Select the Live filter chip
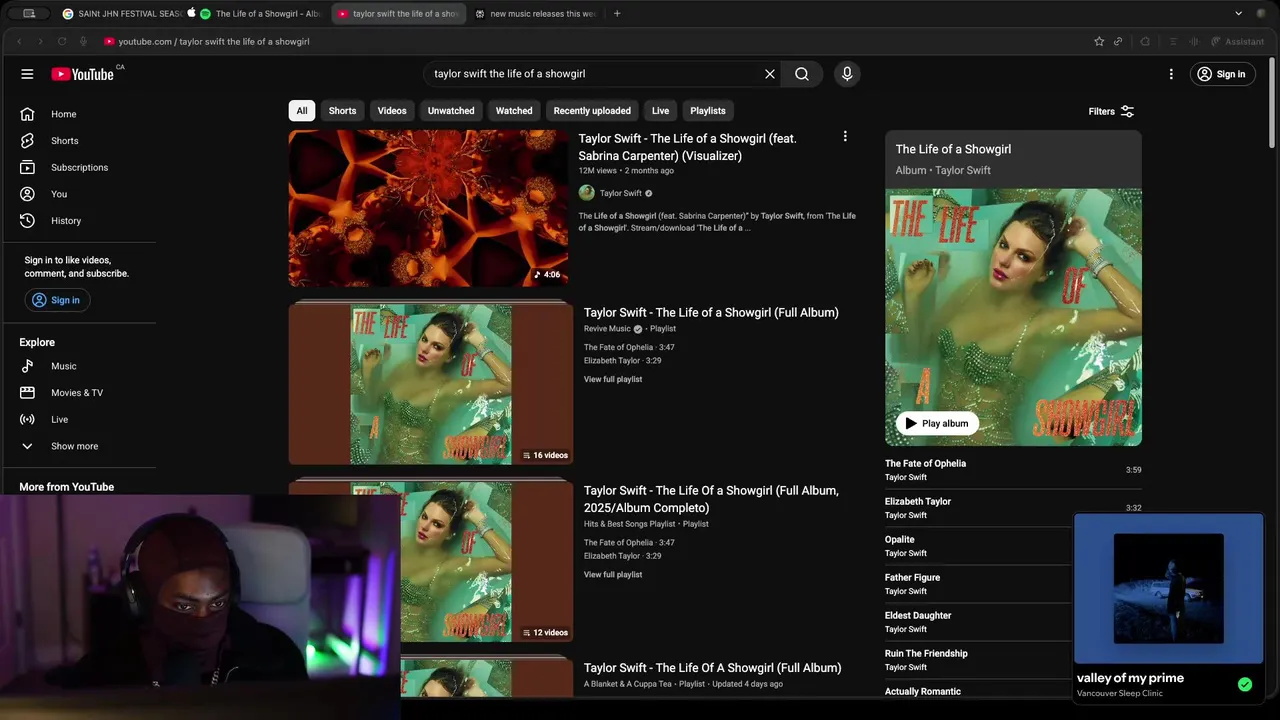 pyautogui.click(x=660, y=111)
